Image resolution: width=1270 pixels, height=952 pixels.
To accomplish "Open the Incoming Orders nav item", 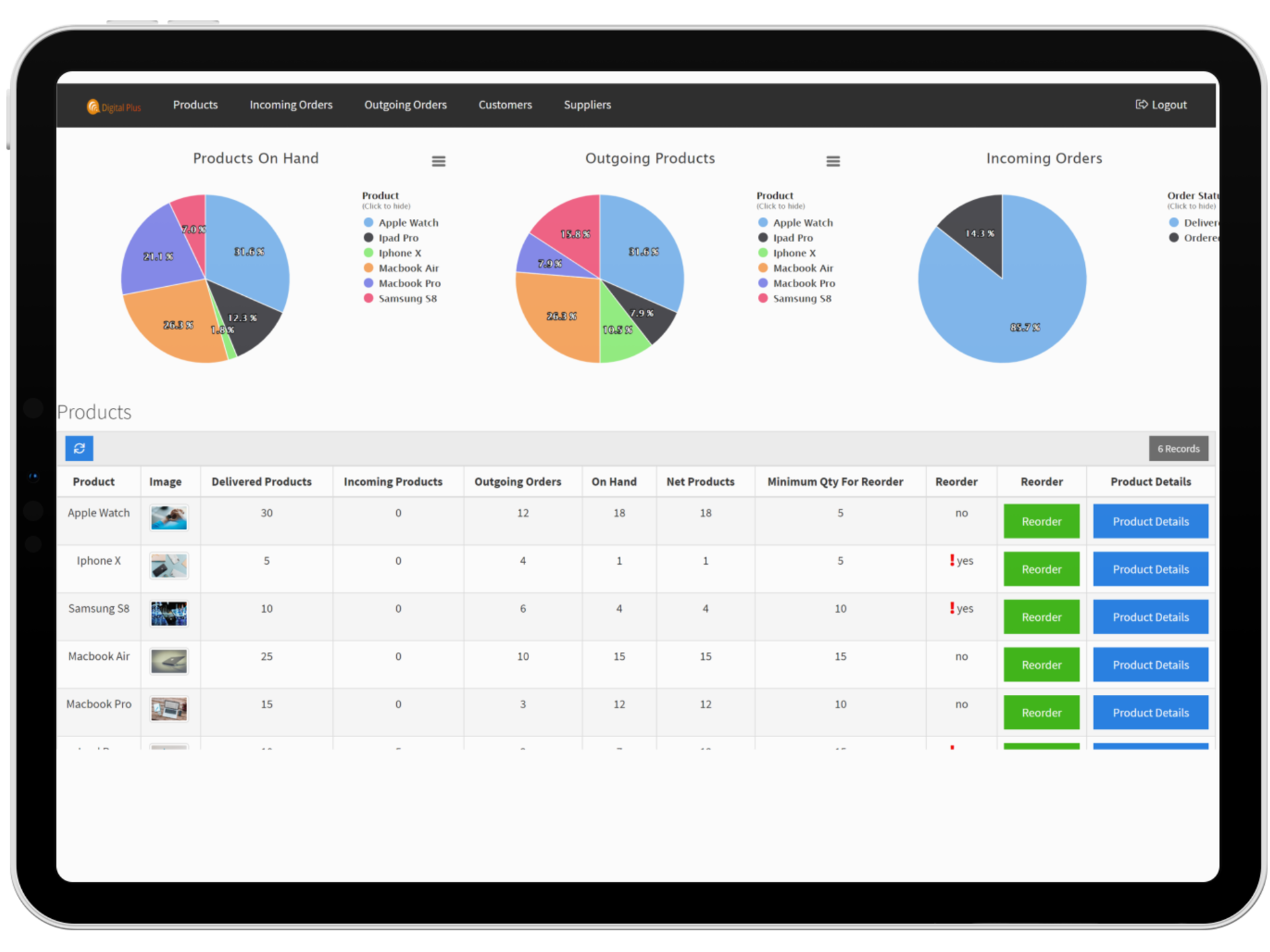I will [290, 104].
